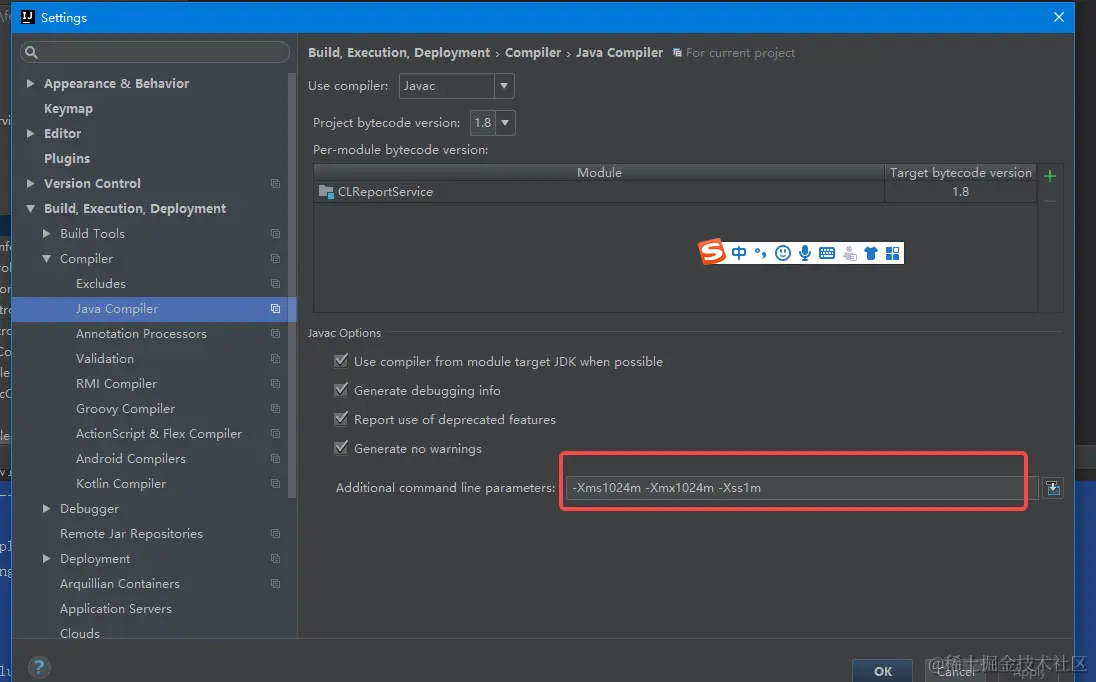Image resolution: width=1096 pixels, height=682 pixels.
Task: Expand command line parameters field icon
Action: pyautogui.click(x=1053, y=488)
